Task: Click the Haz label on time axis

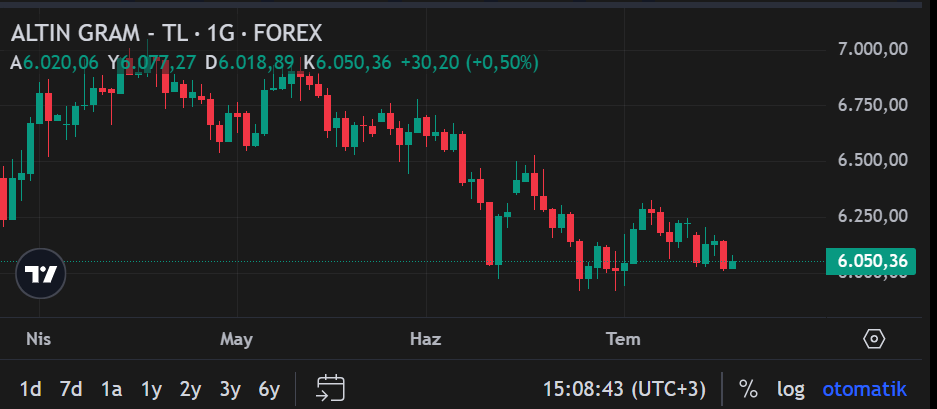Action: coord(425,339)
